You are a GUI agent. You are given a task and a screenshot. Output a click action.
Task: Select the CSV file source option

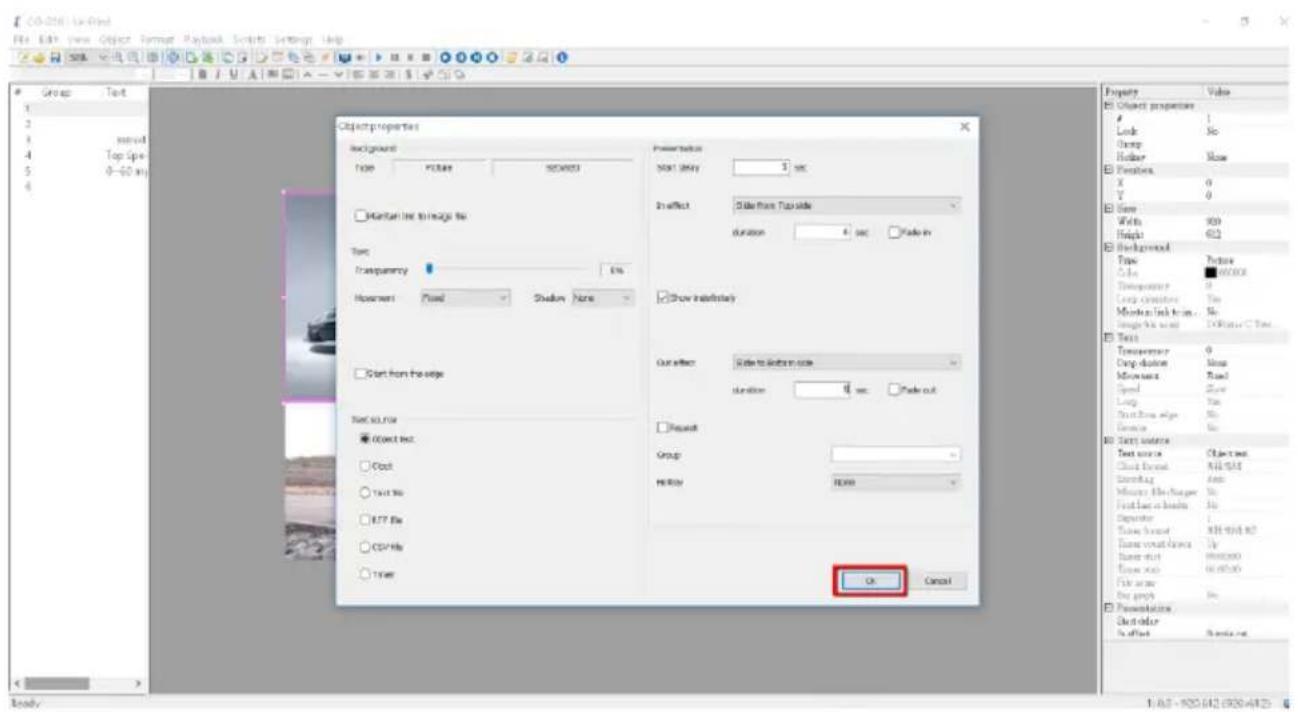pos(363,547)
